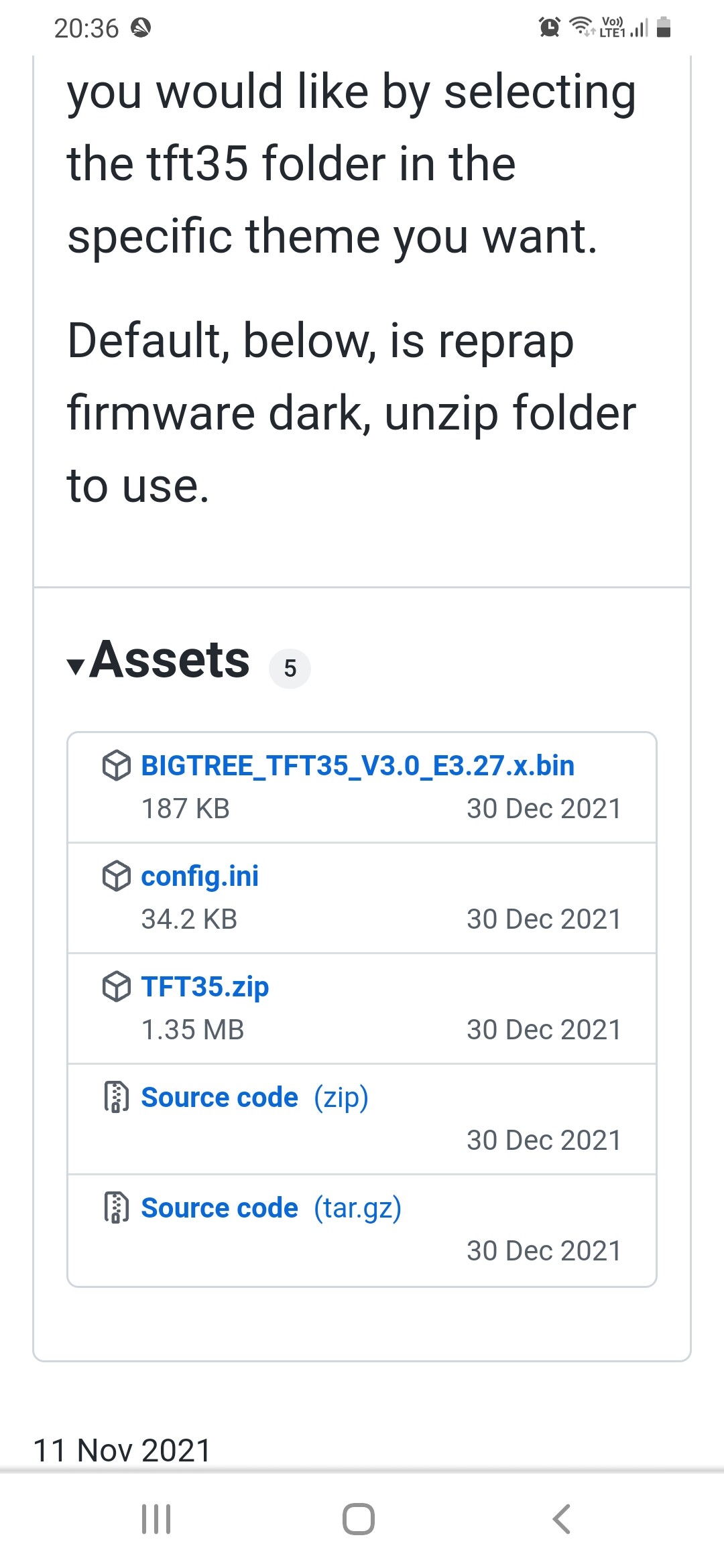
Task: Tap alarm clock icon in status bar
Action: [550, 27]
